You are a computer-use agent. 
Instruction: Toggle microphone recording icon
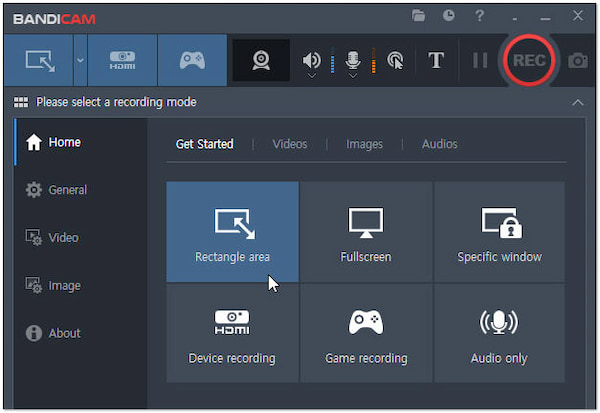pyautogui.click(x=353, y=60)
